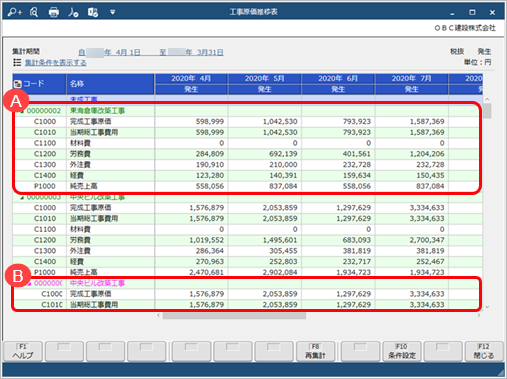Viewport: 507px width, 379px height.
Task: Select value 598,999 in C1000 row
Action: tap(210, 122)
